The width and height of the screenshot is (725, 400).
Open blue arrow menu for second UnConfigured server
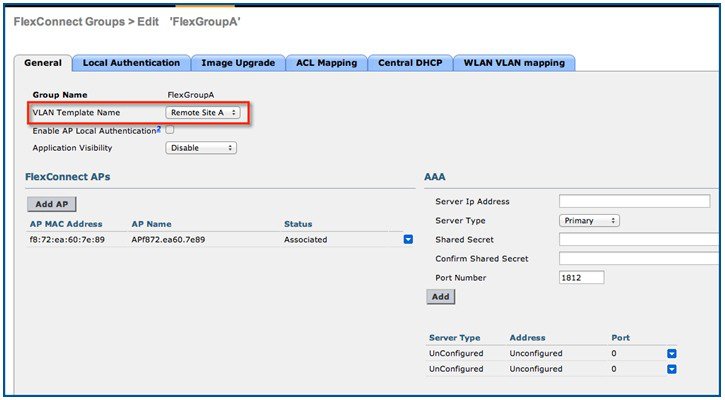pos(671,369)
